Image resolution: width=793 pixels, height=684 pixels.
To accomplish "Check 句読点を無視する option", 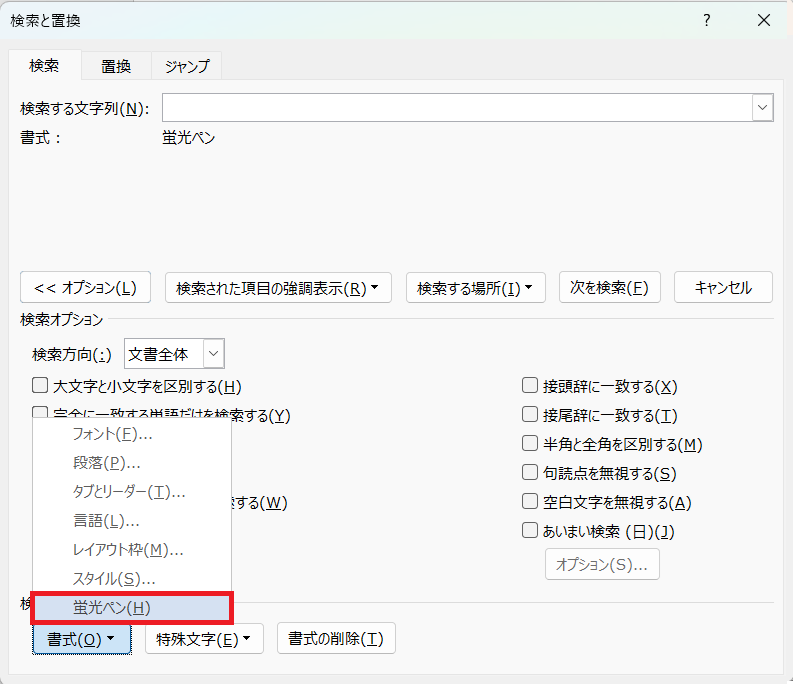I will 530,473.
